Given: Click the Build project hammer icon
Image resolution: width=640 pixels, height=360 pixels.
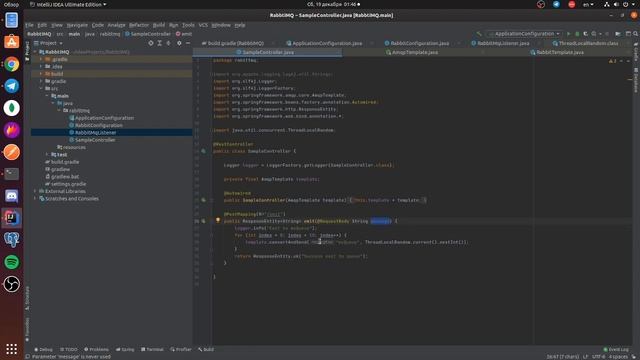Looking at the screenshot, I should [479, 34].
